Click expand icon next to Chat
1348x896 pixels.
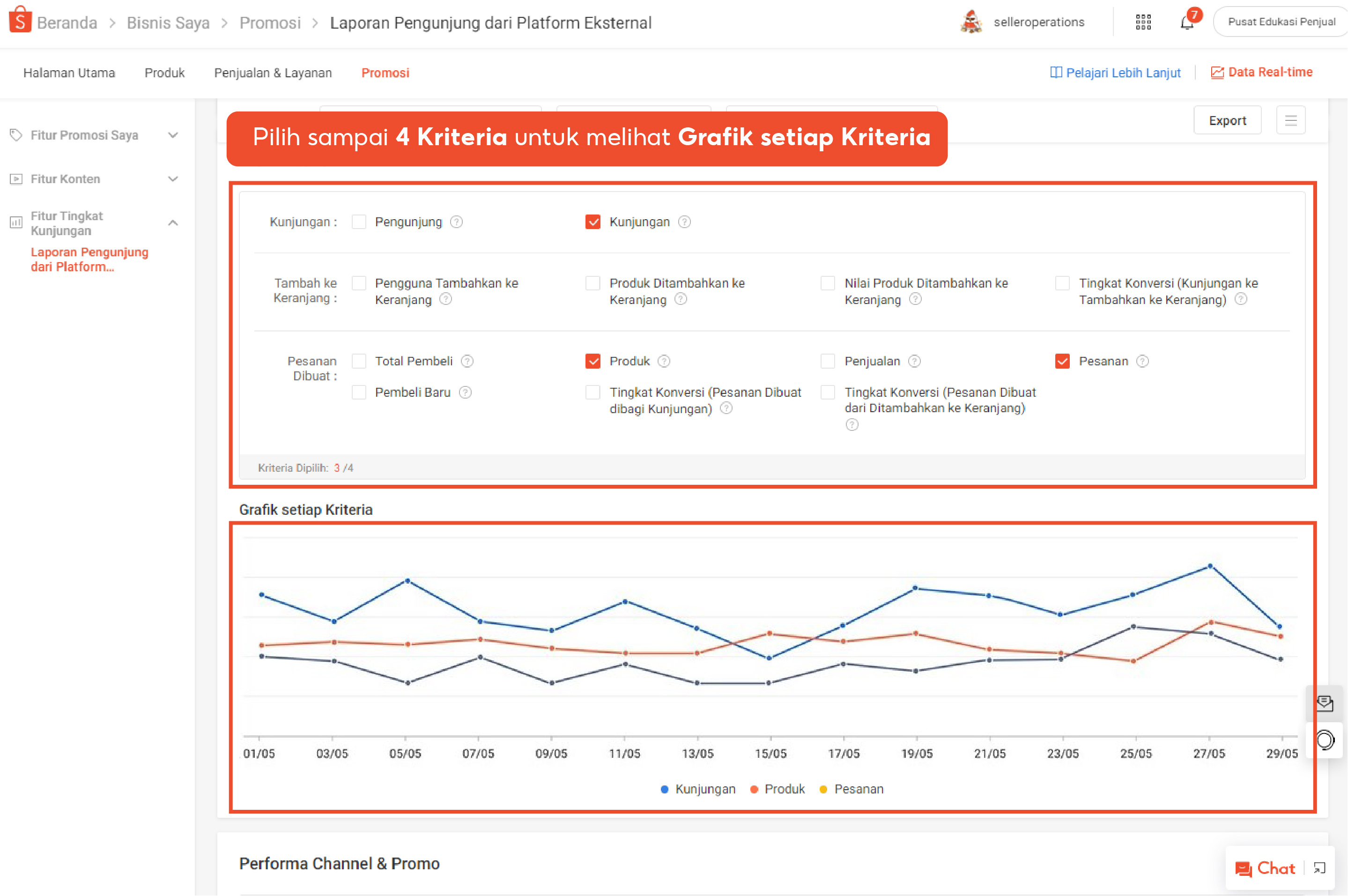click(x=1319, y=868)
